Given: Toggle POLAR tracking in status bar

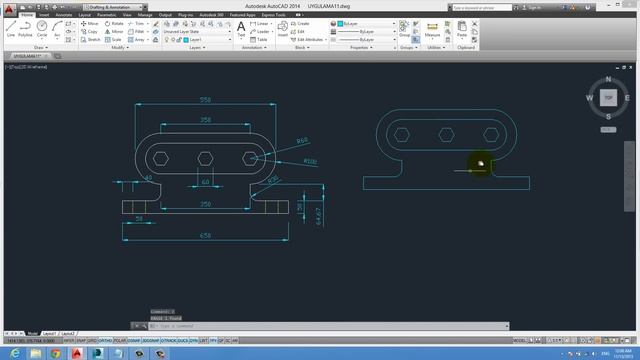Looking at the screenshot, I should [x=120, y=340].
